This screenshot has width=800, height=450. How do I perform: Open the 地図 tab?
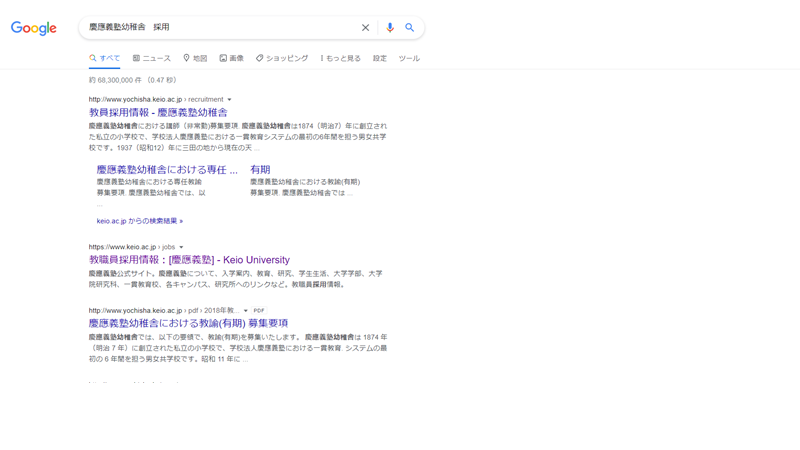point(195,58)
